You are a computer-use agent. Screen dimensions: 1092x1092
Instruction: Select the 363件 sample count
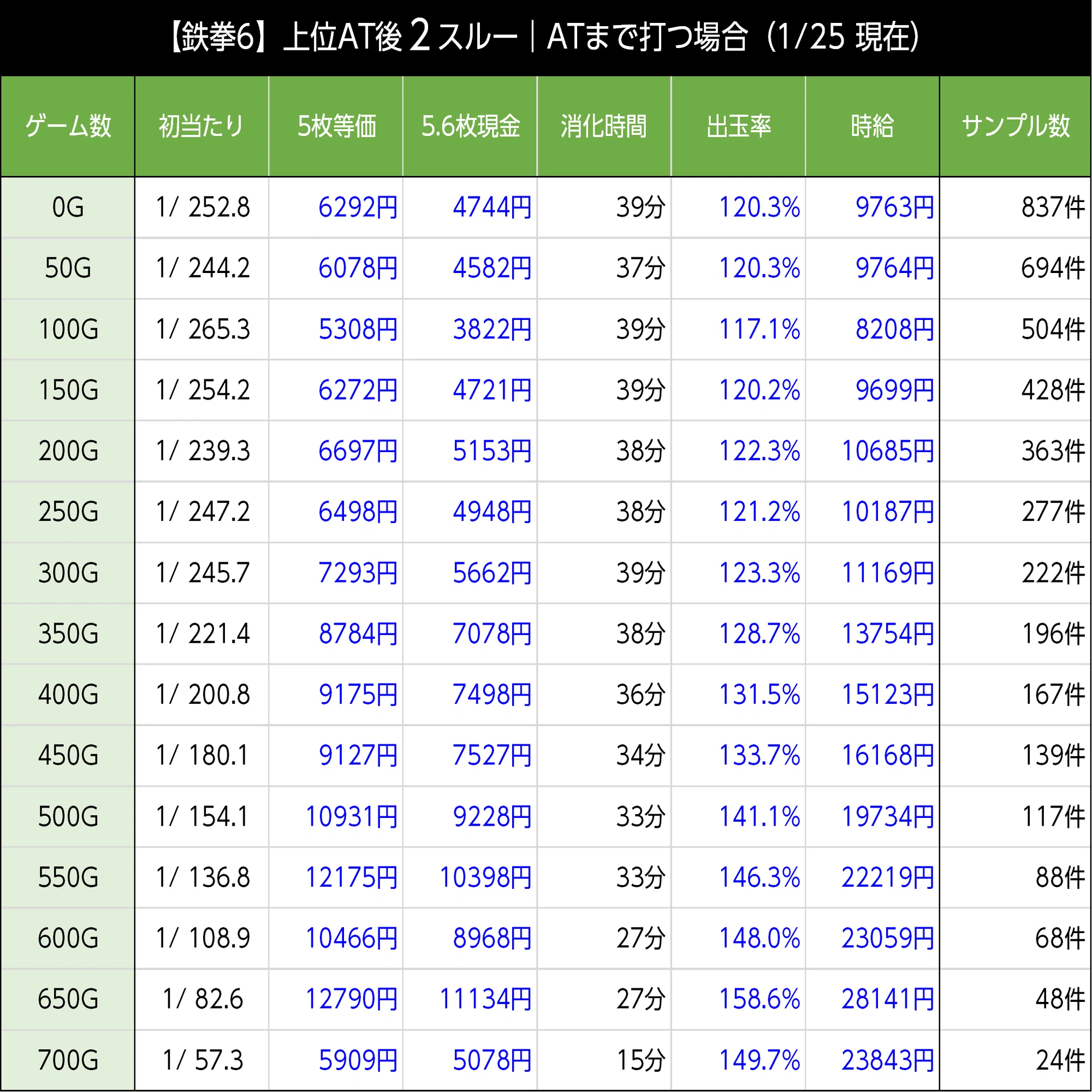coord(1053,452)
